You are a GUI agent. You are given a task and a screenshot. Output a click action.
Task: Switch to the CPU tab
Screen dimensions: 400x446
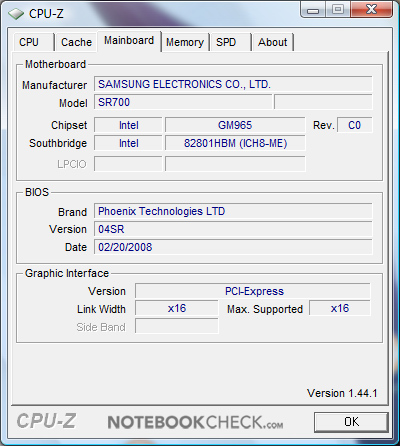[x=33, y=42]
